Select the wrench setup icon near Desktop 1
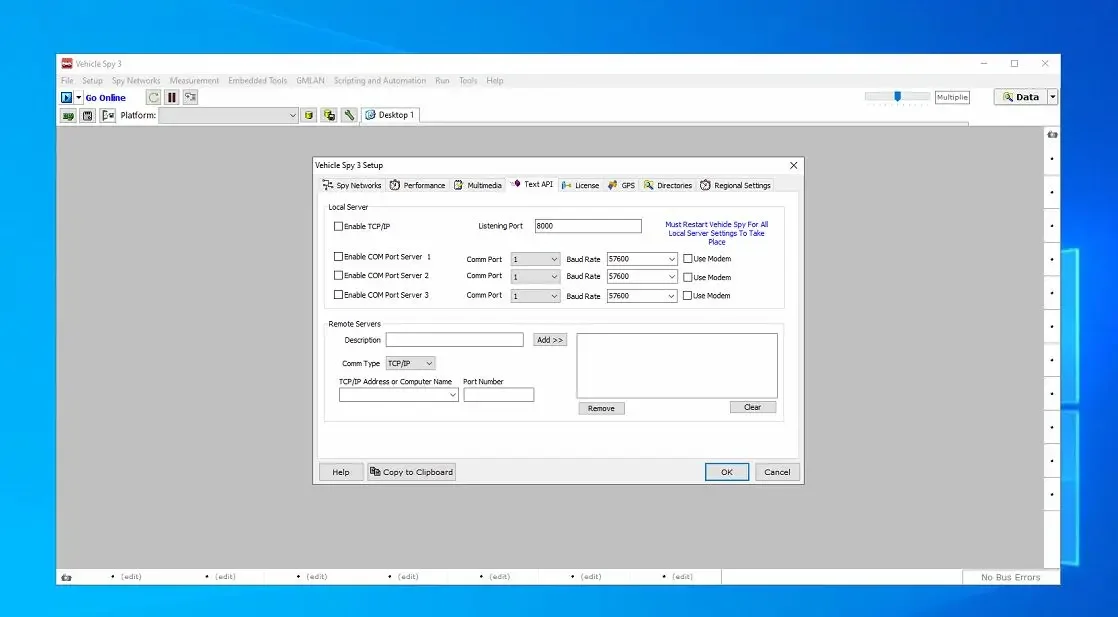This screenshot has height=617, width=1118. click(x=346, y=114)
